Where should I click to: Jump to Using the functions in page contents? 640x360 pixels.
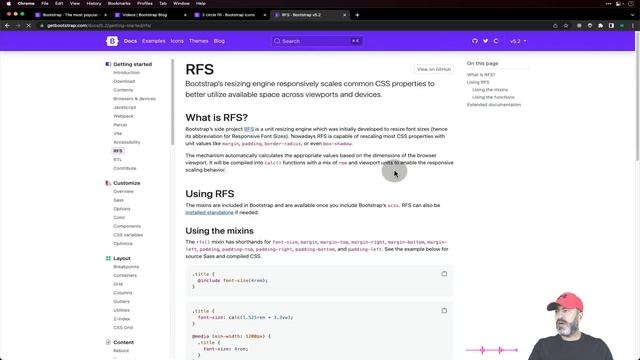click(x=493, y=97)
